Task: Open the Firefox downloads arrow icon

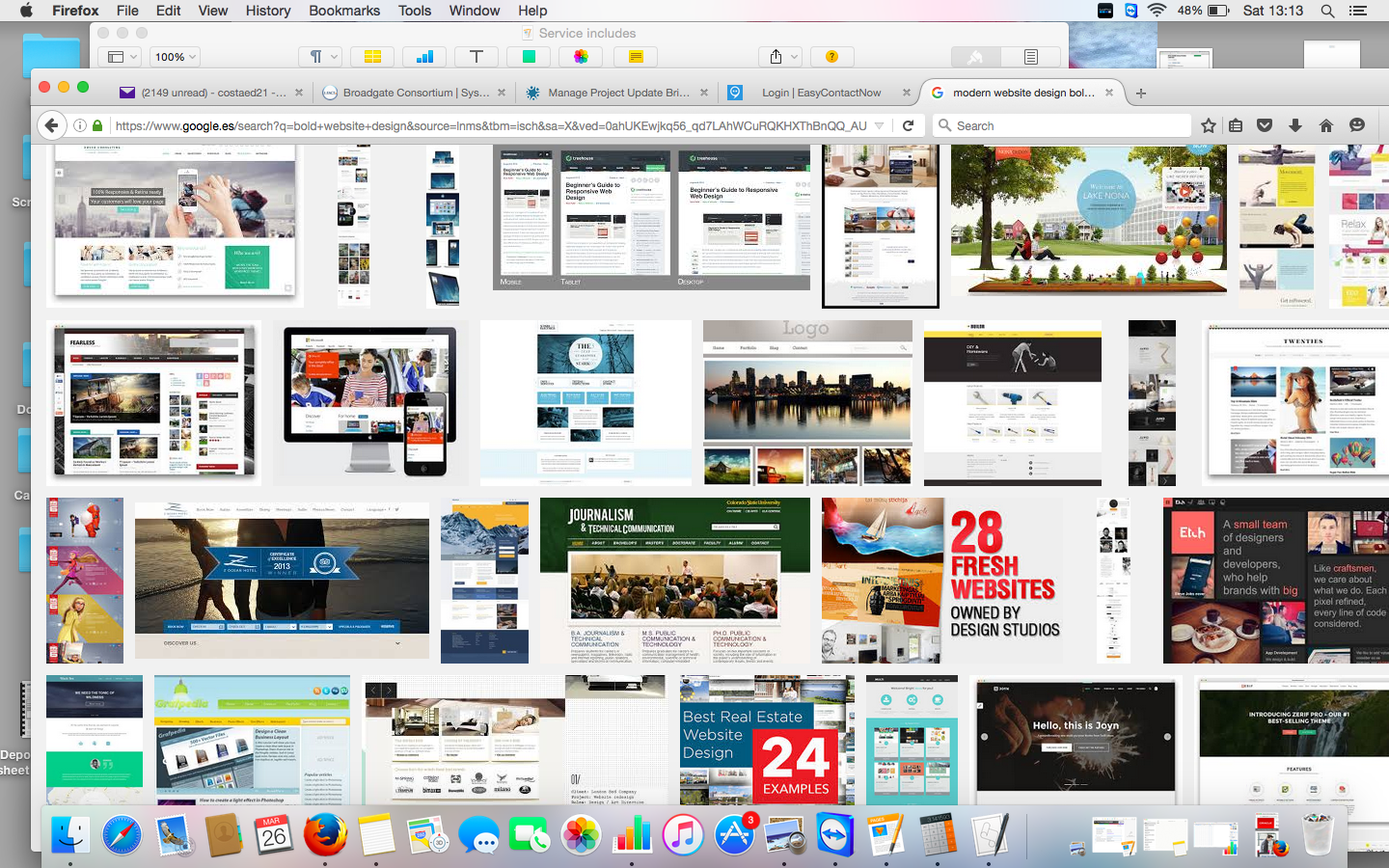Action: click(1295, 125)
